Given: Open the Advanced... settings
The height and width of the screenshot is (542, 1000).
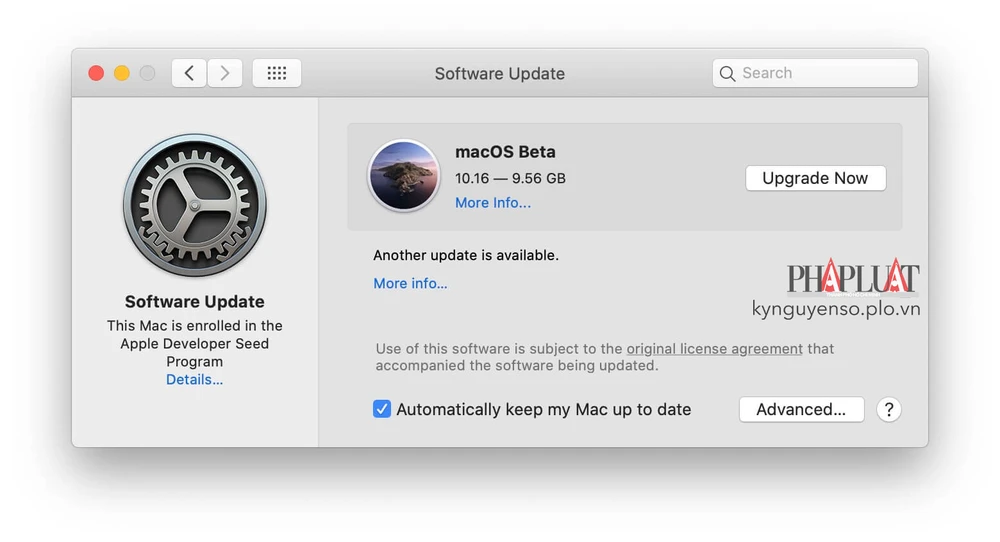Looking at the screenshot, I should (801, 409).
